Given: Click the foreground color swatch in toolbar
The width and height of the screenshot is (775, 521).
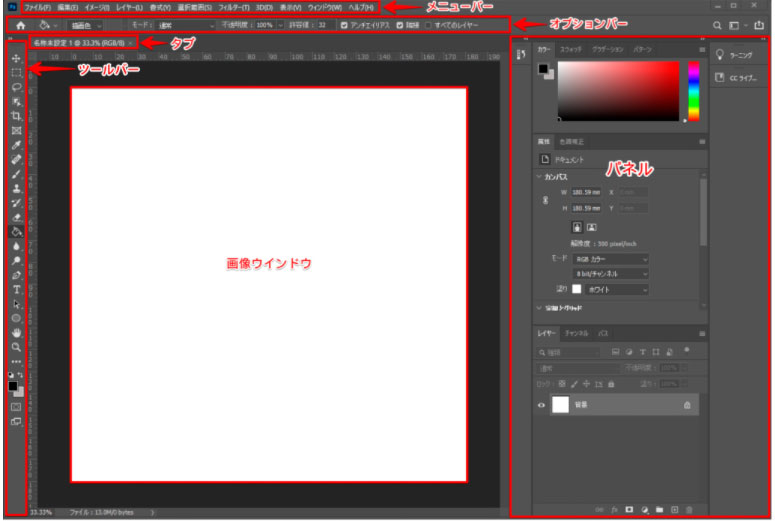Looking at the screenshot, I should tap(13, 386).
